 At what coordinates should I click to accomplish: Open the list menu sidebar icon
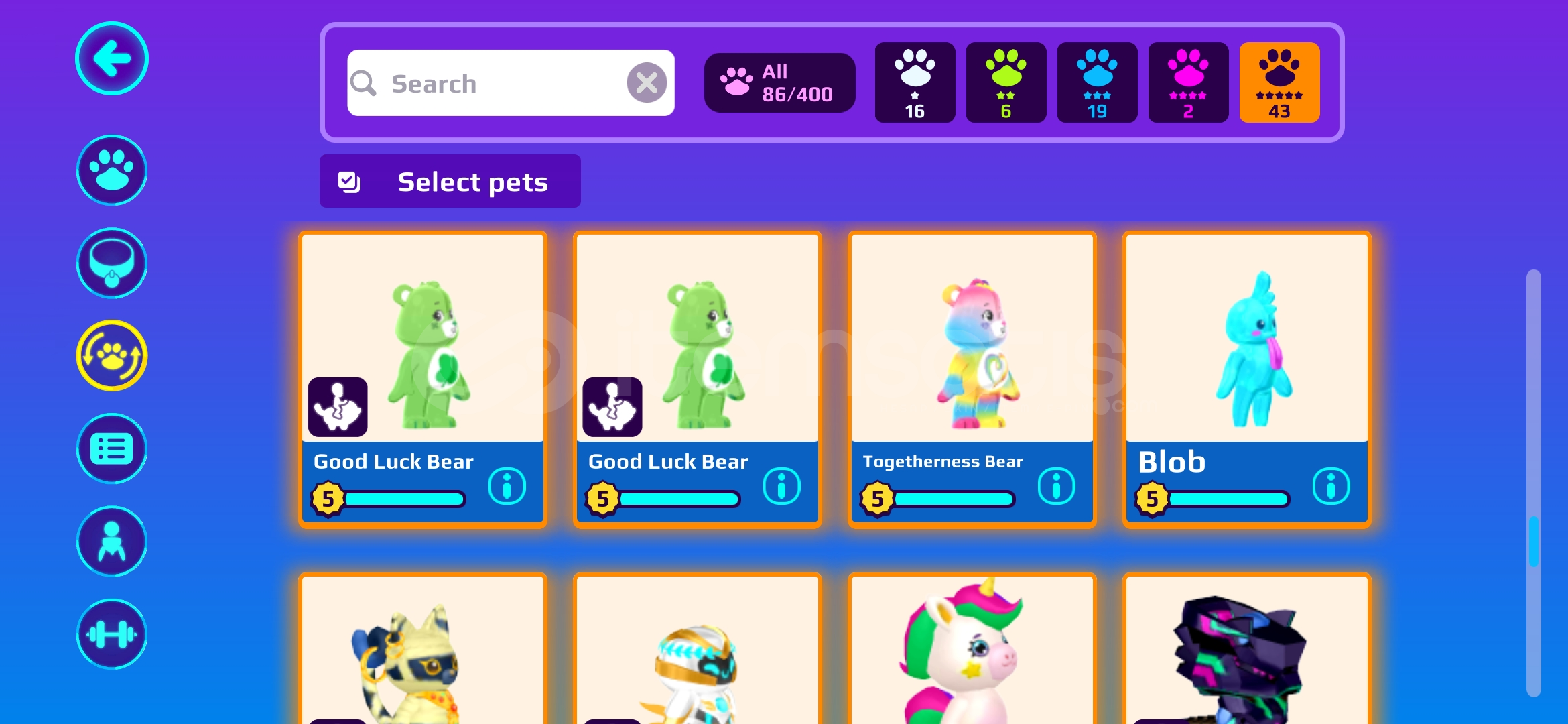click(x=112, y=448)
